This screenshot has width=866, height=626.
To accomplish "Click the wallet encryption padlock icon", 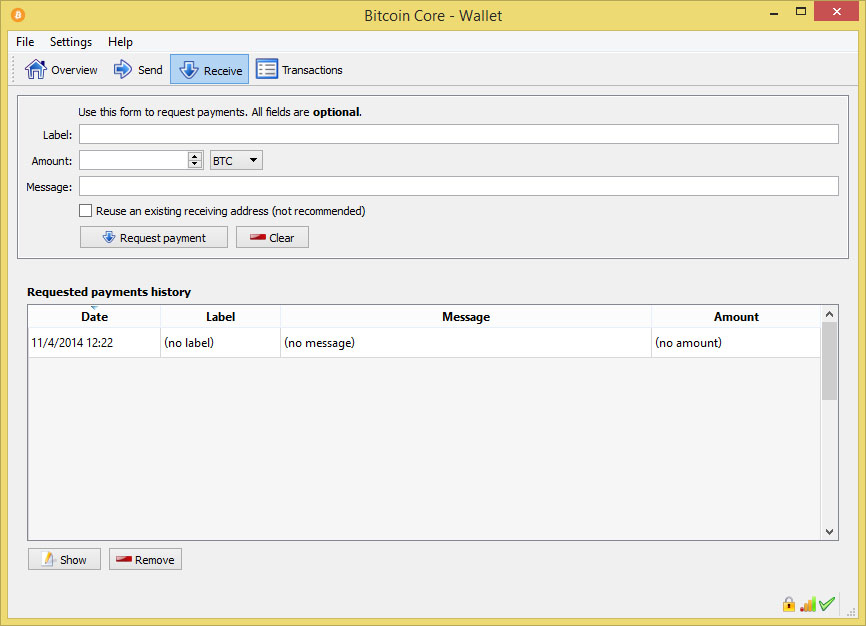I will tap(789, 604).
